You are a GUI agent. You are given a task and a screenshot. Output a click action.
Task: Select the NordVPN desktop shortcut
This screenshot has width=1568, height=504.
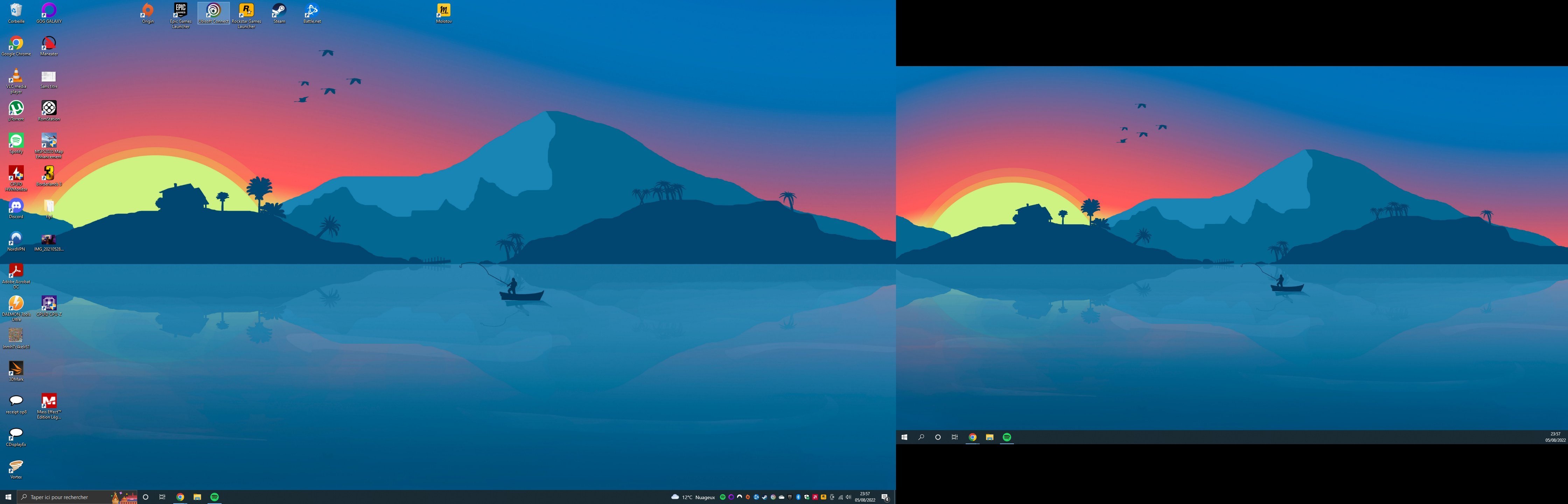click(x=16, y=239)
